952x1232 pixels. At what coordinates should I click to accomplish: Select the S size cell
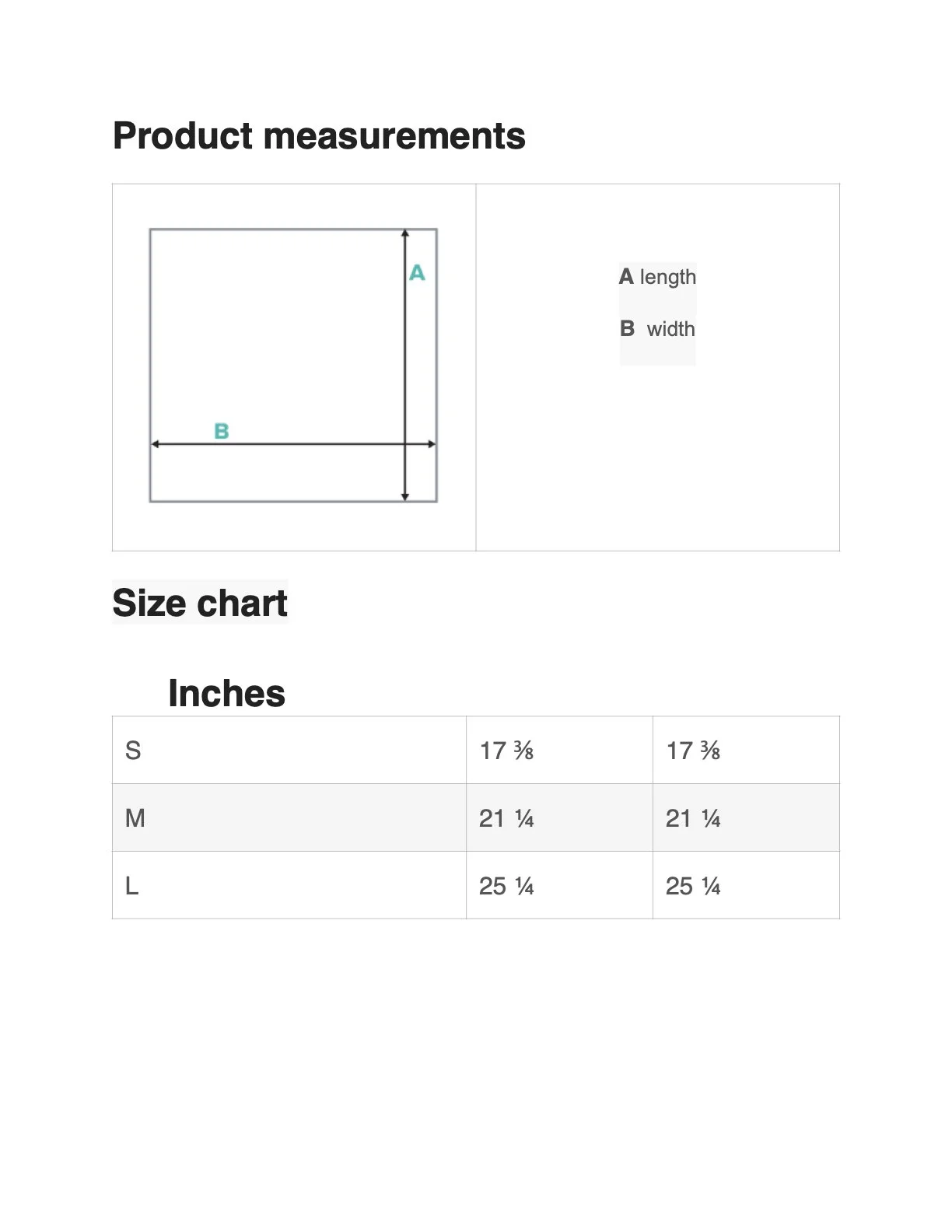133,751
